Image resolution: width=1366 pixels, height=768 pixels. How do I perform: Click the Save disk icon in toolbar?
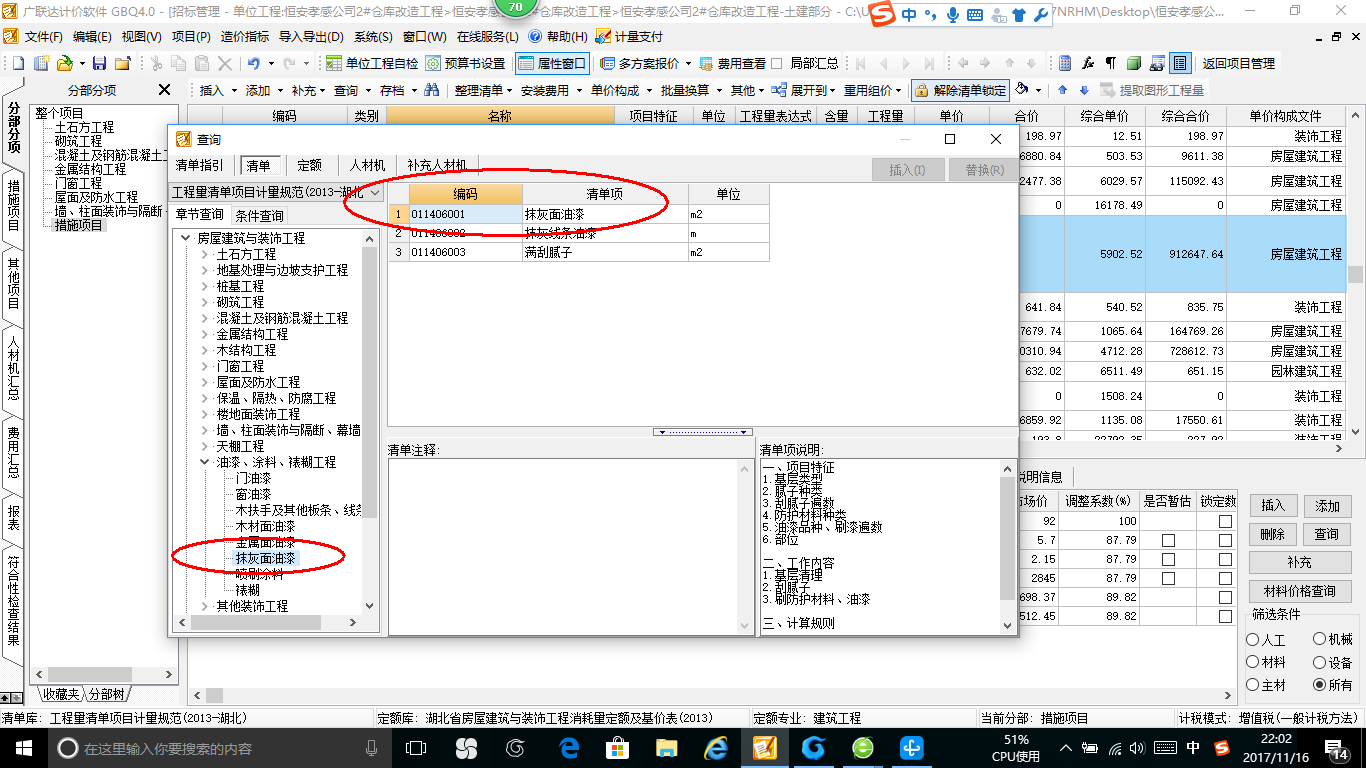pyautogui.click(x=99, y=63)
